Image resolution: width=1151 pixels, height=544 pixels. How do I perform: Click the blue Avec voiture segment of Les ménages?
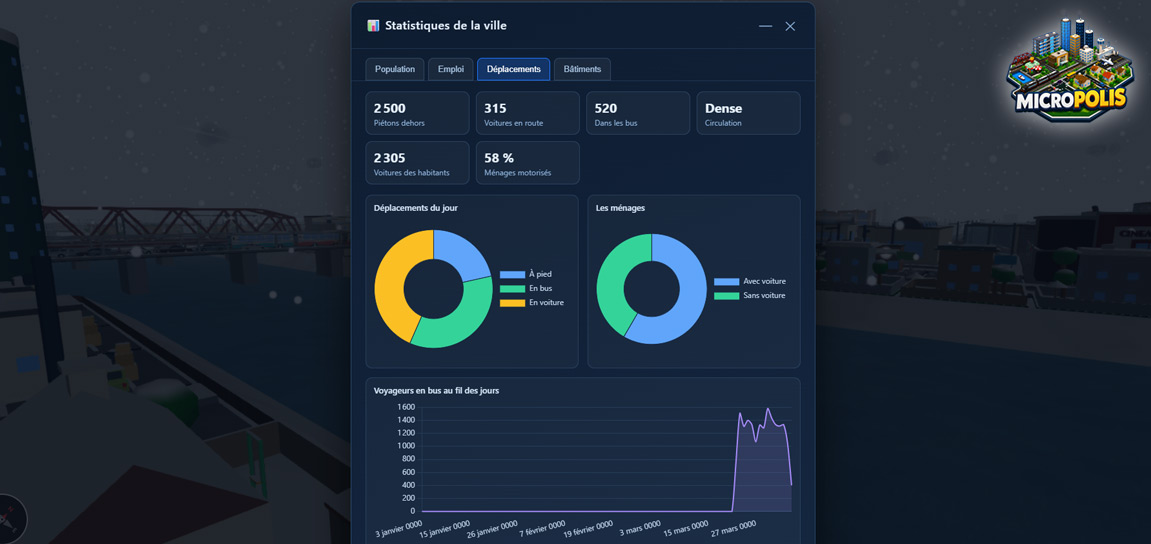(689, 301)
